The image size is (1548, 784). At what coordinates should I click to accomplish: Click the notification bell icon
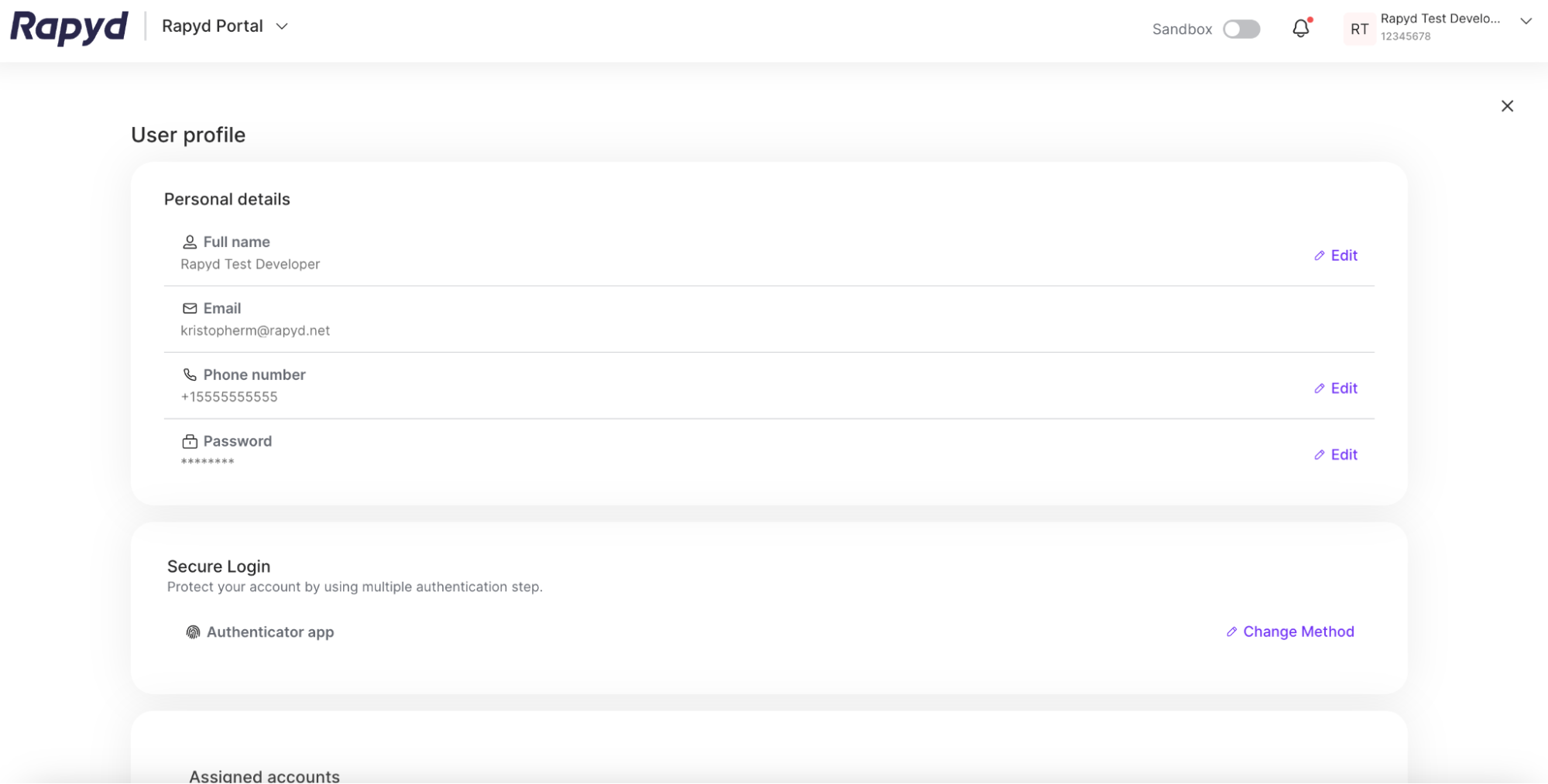(1299, 28)
